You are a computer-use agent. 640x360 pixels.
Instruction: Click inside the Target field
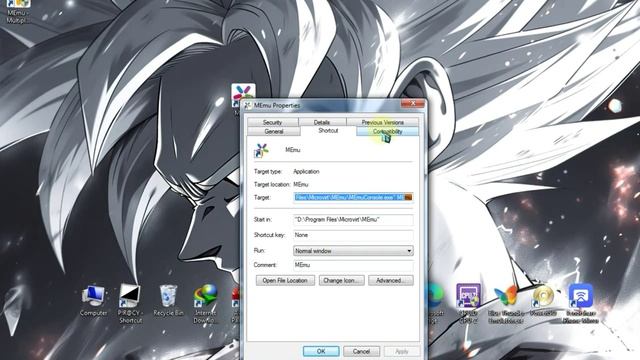(x=353, y=198)
